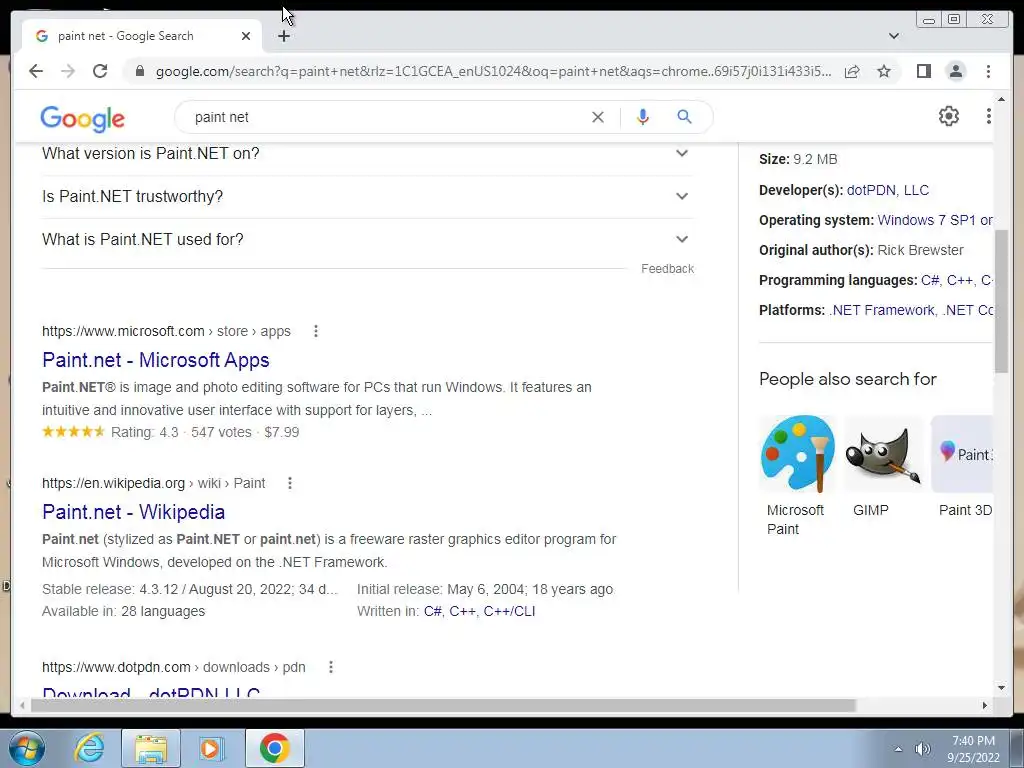The height and width of the screenshot is (768, 1024).
Task: Click the C++/CLI link under Written in
Action: point(509,611)
